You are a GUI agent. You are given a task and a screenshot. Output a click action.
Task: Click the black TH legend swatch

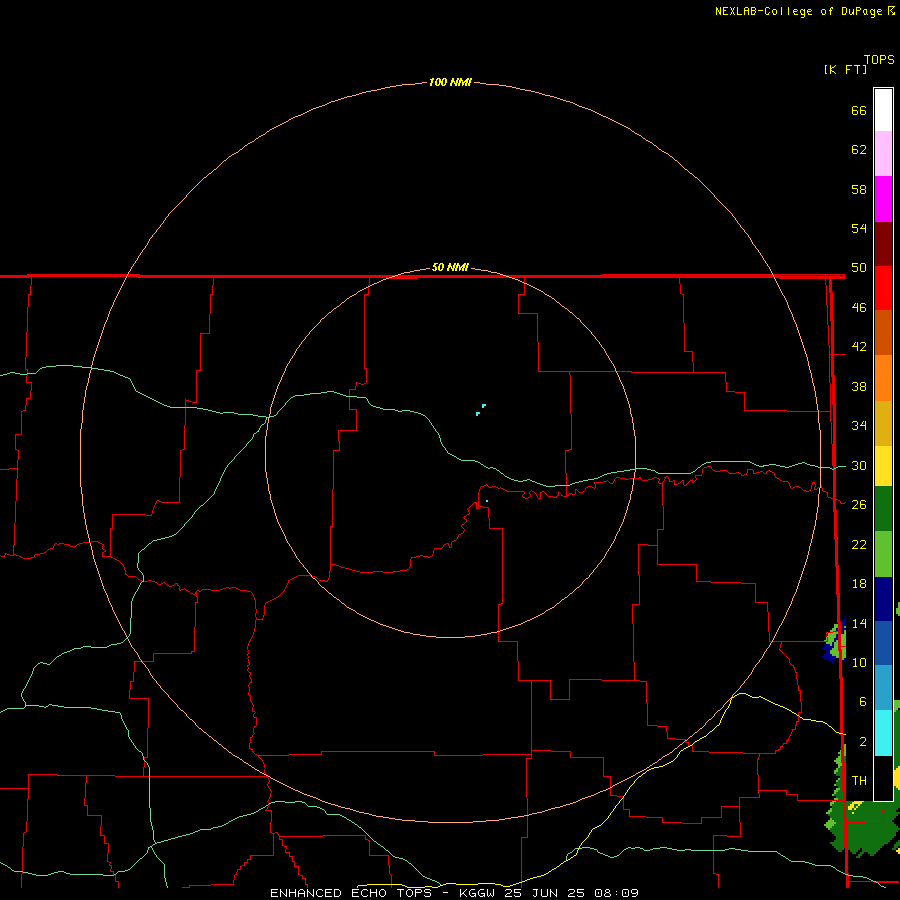[883, 777]
